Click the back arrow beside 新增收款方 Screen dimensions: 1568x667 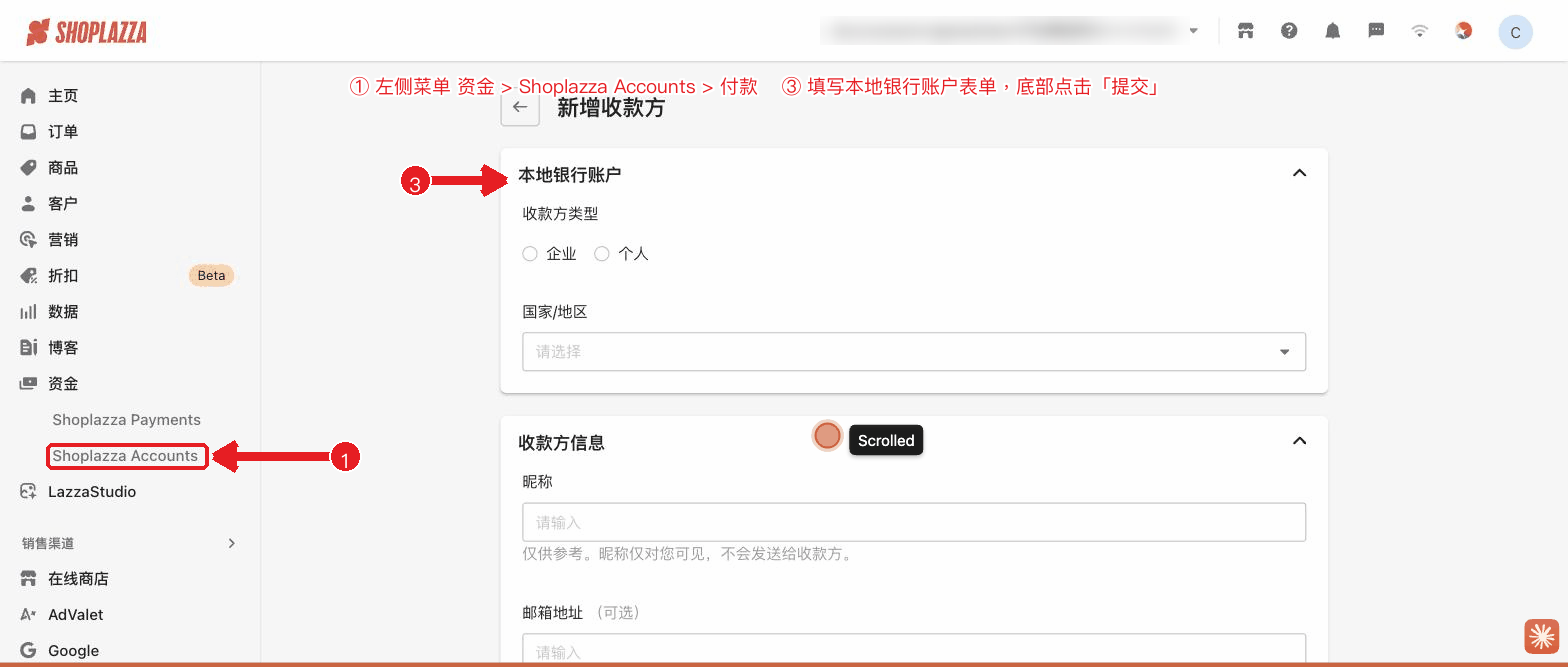tap(520, 108)
